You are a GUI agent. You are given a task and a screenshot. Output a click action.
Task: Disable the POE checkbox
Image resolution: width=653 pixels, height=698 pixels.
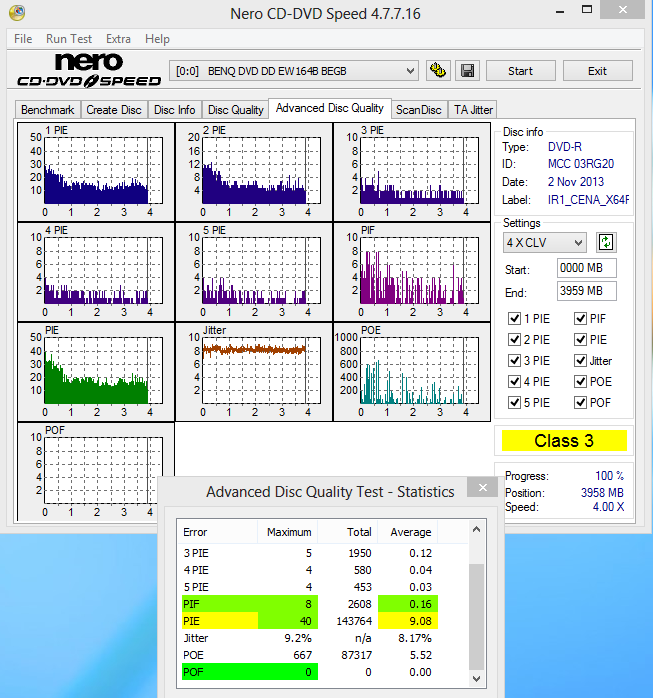click(580, 381)
